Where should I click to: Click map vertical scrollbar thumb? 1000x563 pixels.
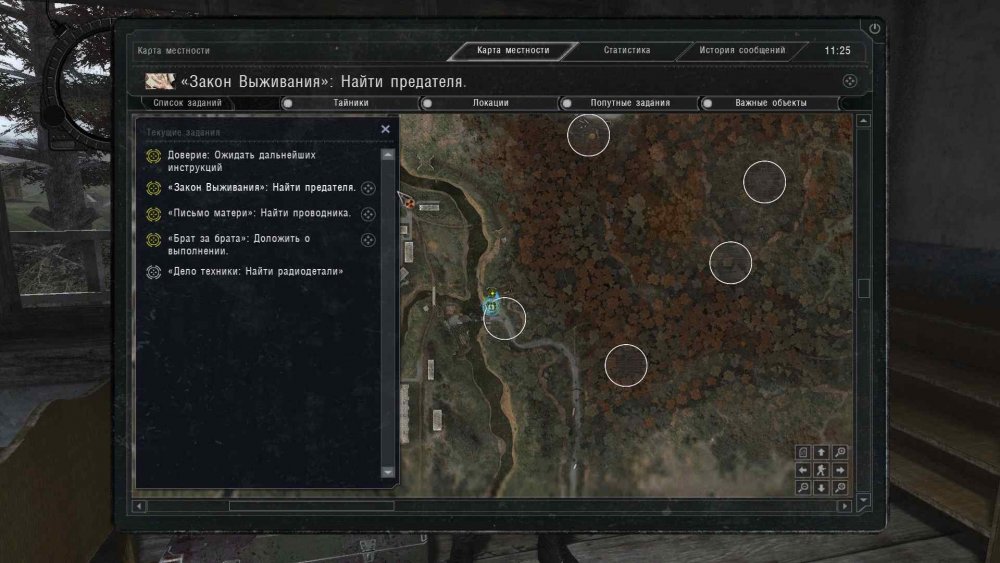click(864, 288)
